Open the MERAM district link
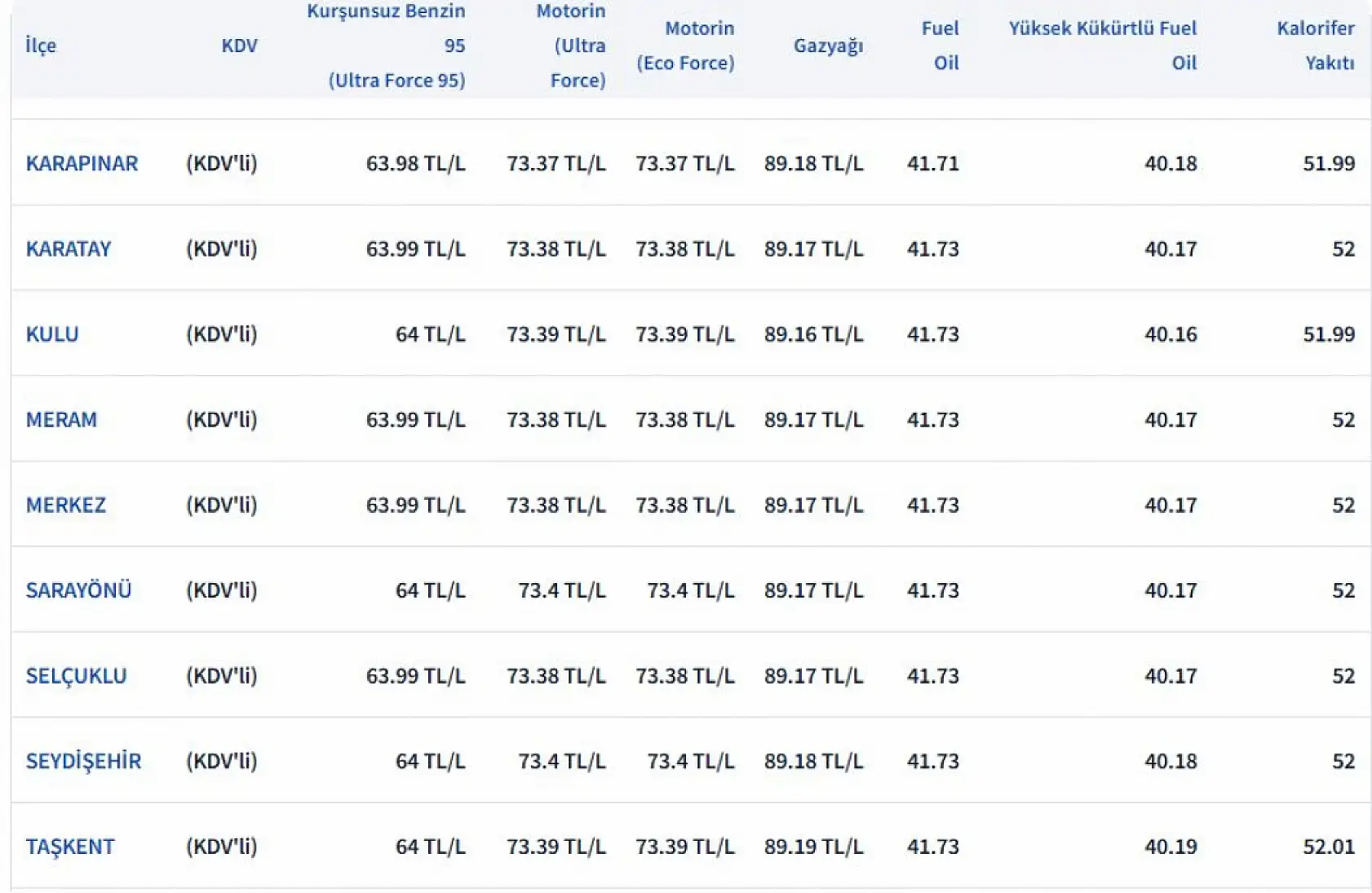The image size is (1372, 893). tap(61, 420)
